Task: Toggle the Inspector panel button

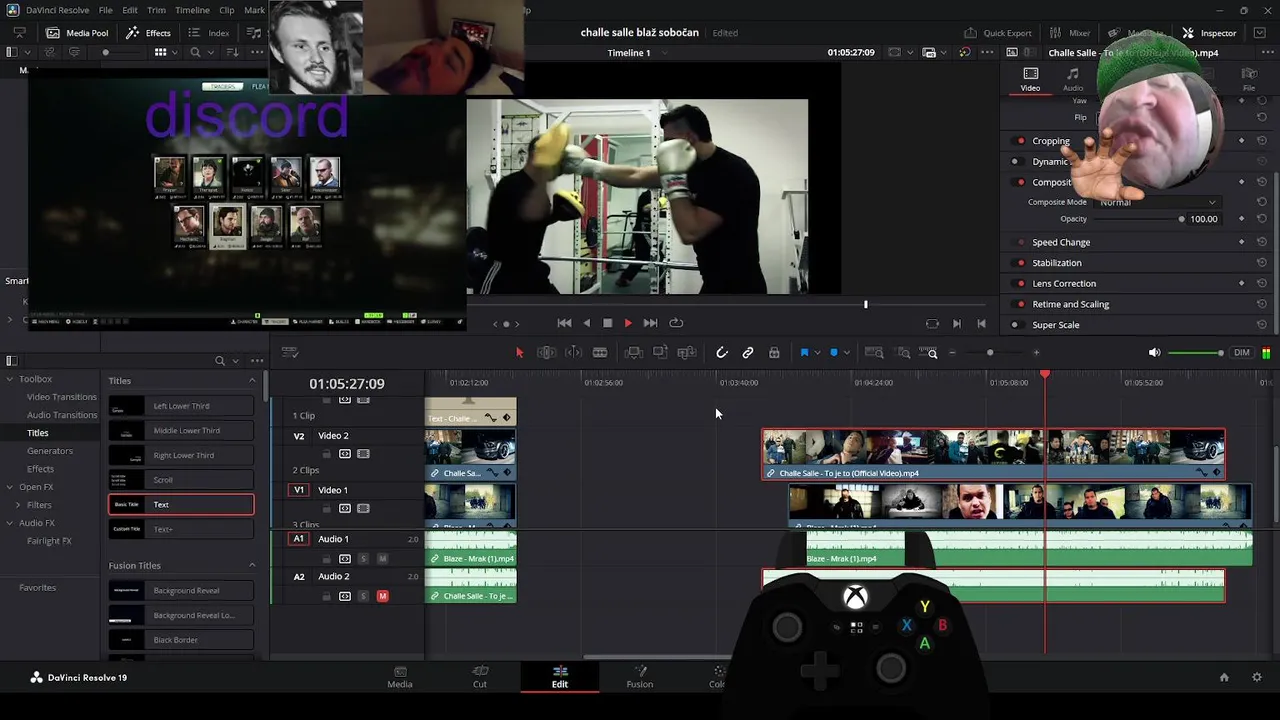Action: click(1209, 33)
